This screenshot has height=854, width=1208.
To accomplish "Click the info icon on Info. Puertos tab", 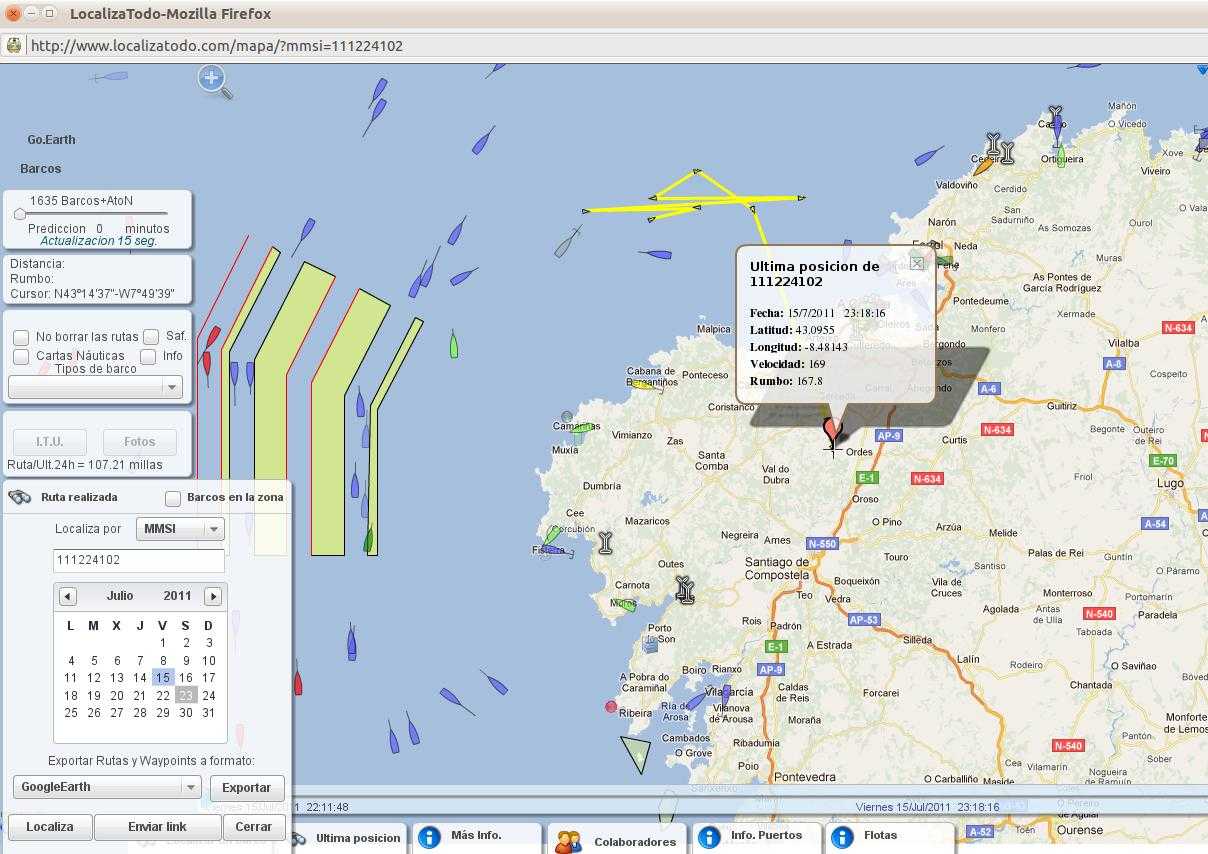I will point(709,837).
